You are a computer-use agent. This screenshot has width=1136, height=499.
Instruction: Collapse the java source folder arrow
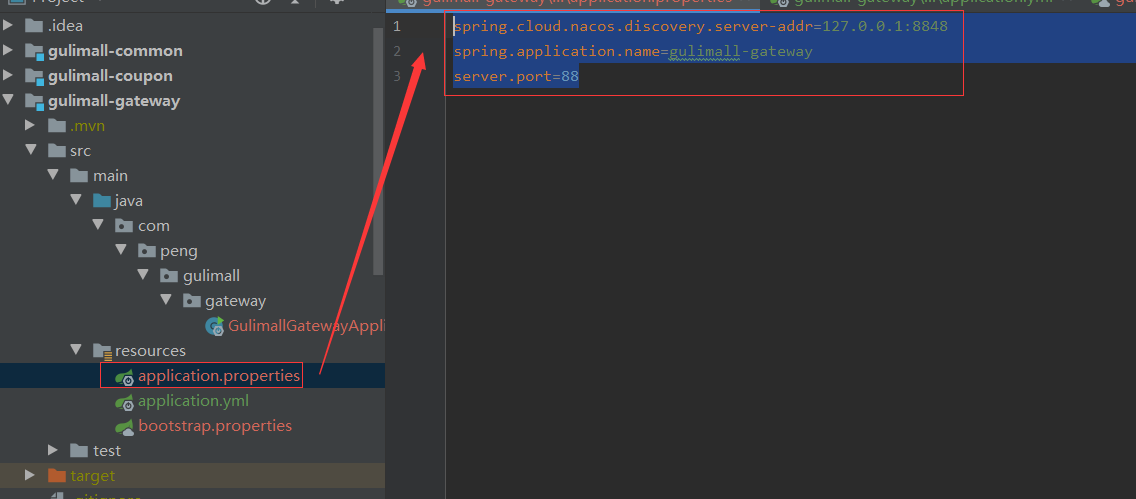[75, 201]
